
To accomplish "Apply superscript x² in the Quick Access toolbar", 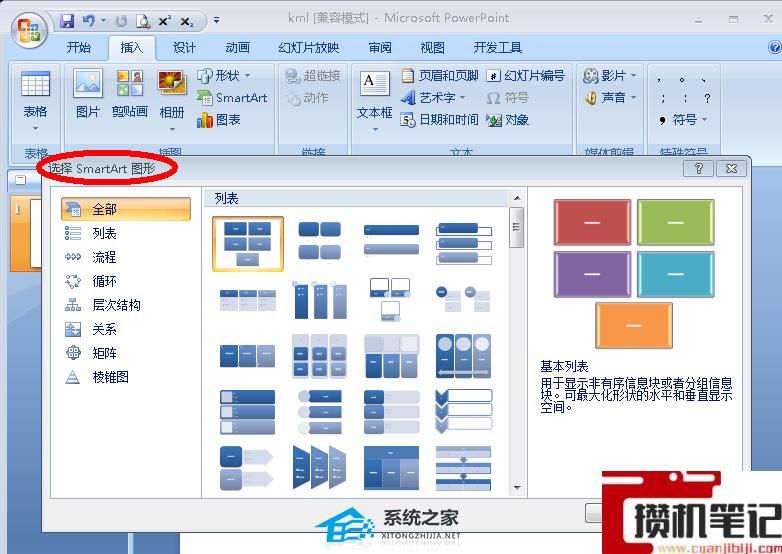I will click(165, 21).
